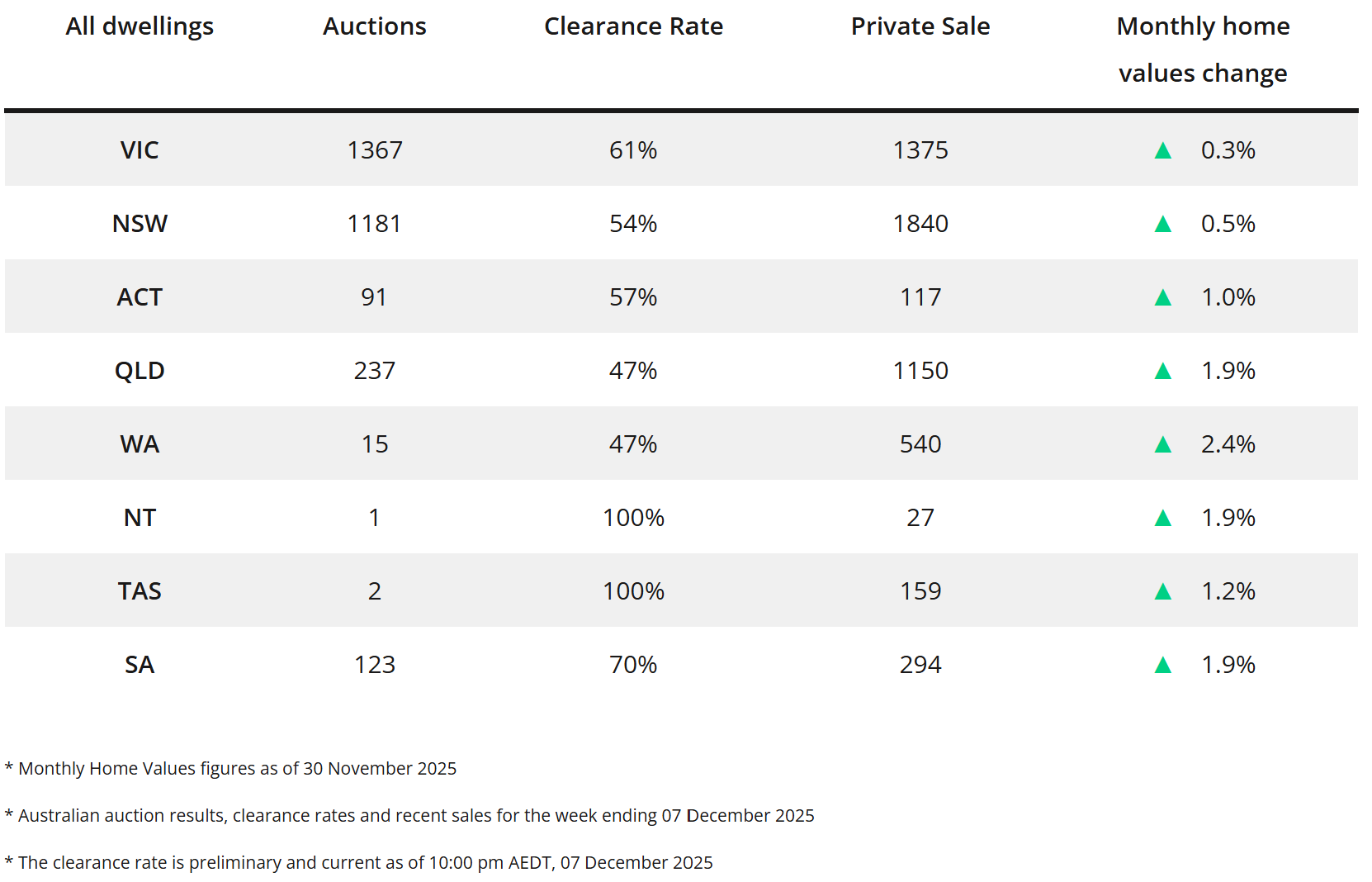Click the green up arrow in TAS row
Image resolution: width=1372 pixels, height=882 pixels.
click(x=1162, y=591)
